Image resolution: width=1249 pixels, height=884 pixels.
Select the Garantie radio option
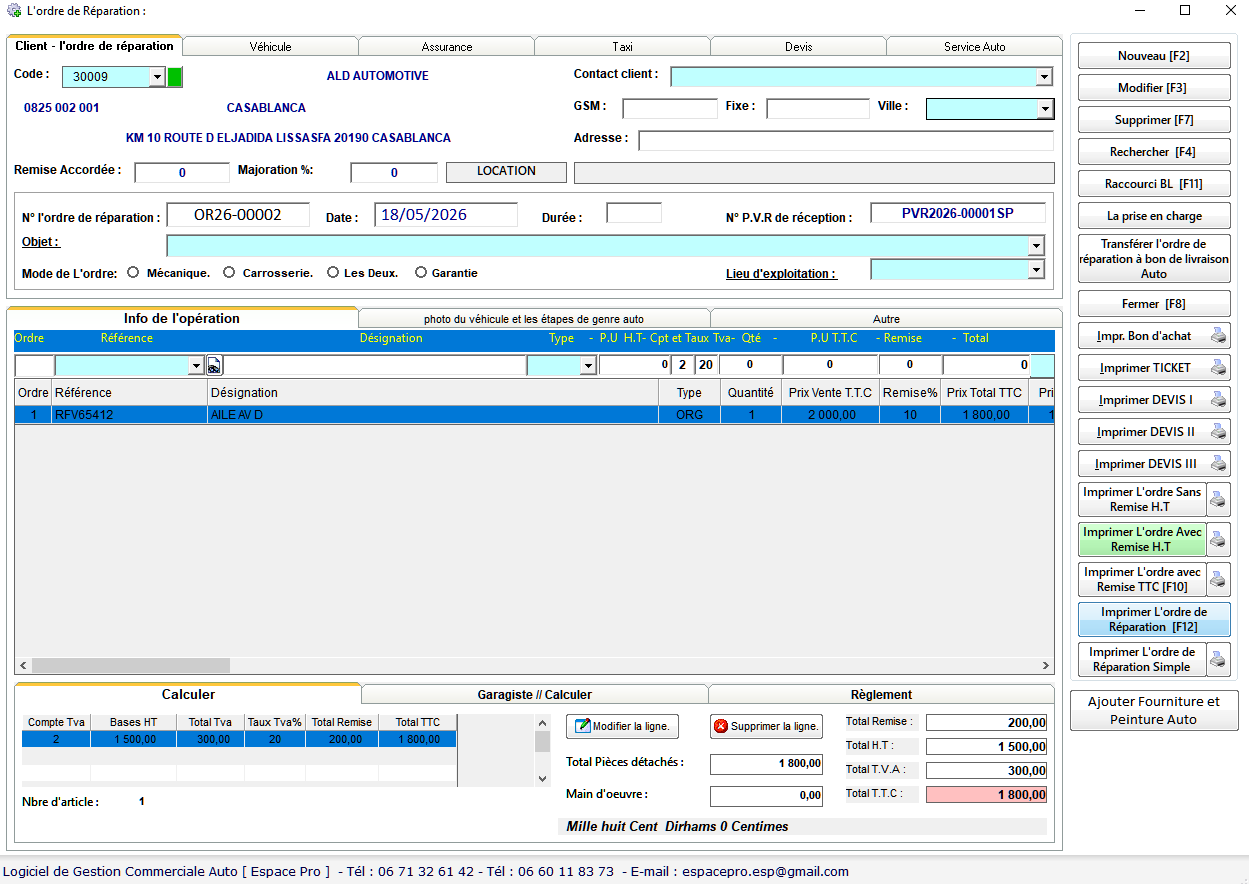click(421, 272)
